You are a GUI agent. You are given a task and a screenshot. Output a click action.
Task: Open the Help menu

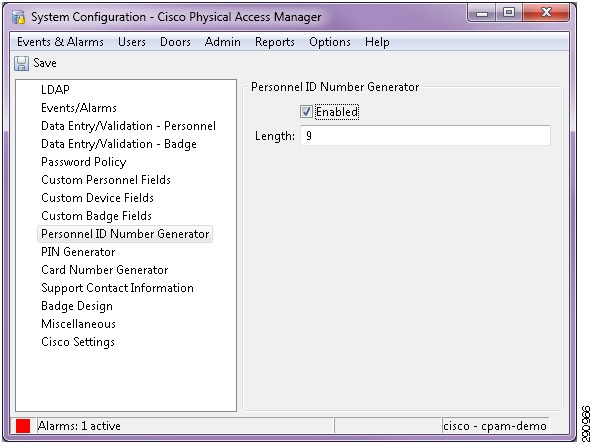(377, 42)
